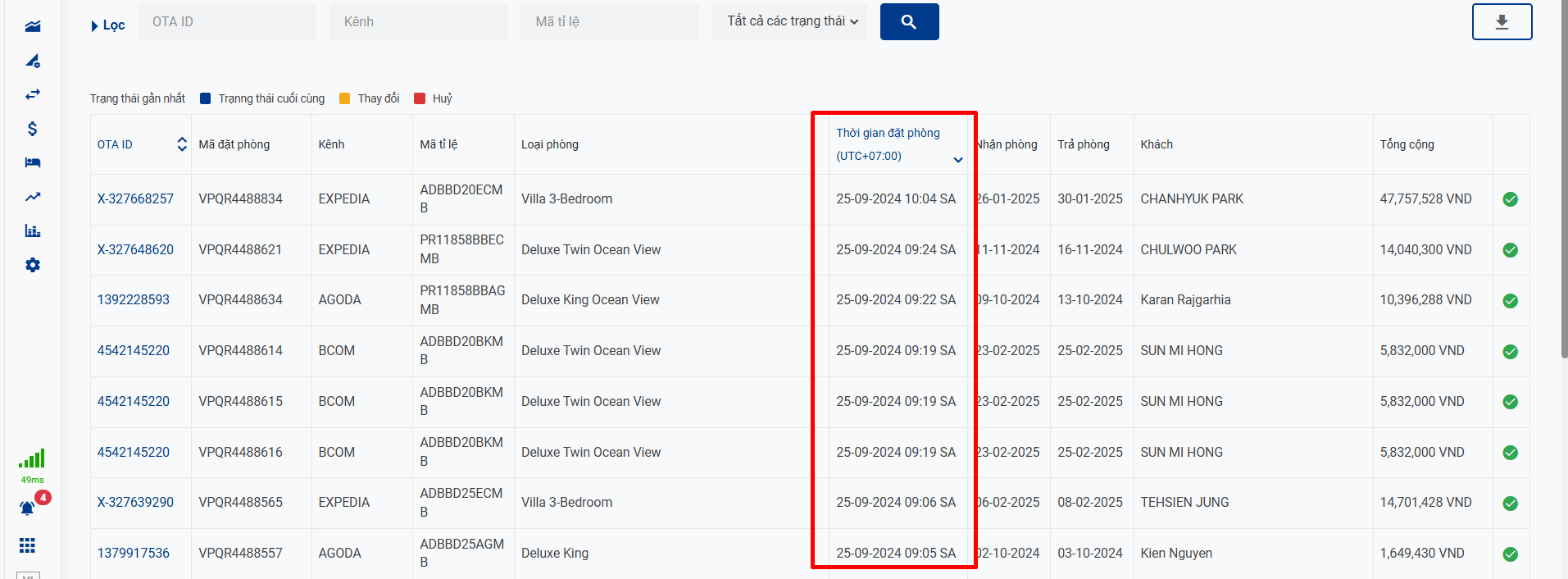Click into the Kênh filter field
This screenshot has height=579, width=1568.
click(x=418, y=22)
